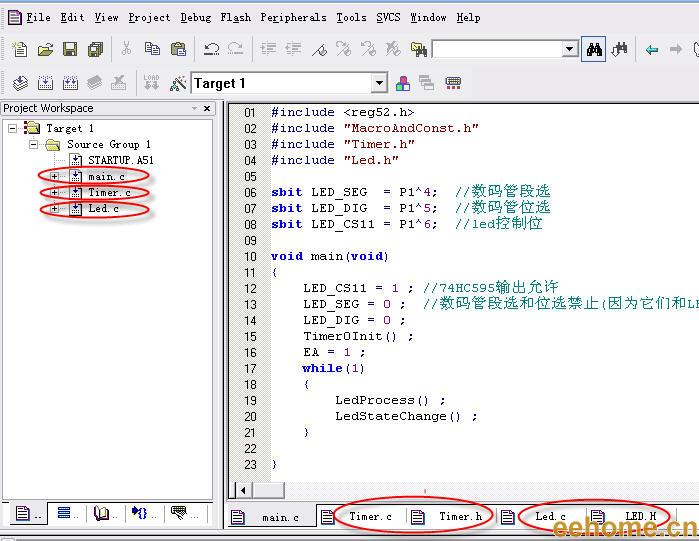Click the multi-project window icon
Viewport: 699px width, 541px height.
tap(426, 83)
